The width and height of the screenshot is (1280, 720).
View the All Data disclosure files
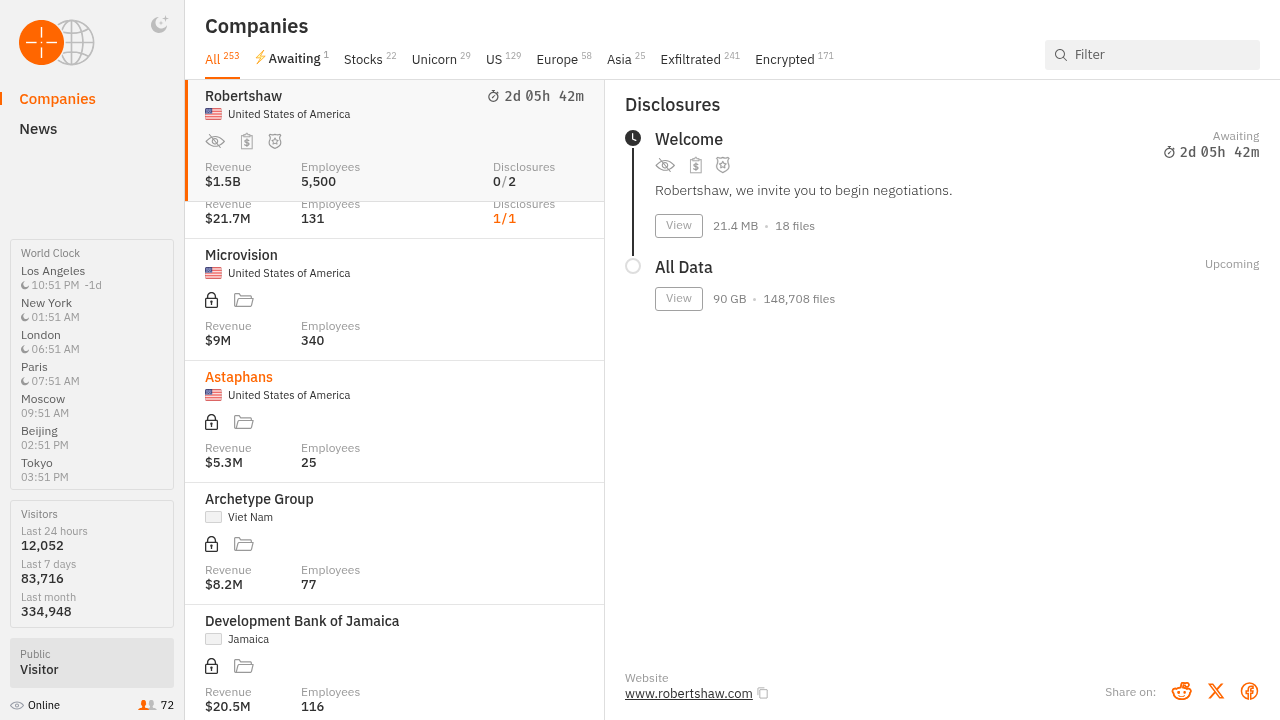[x=679, y=299]
